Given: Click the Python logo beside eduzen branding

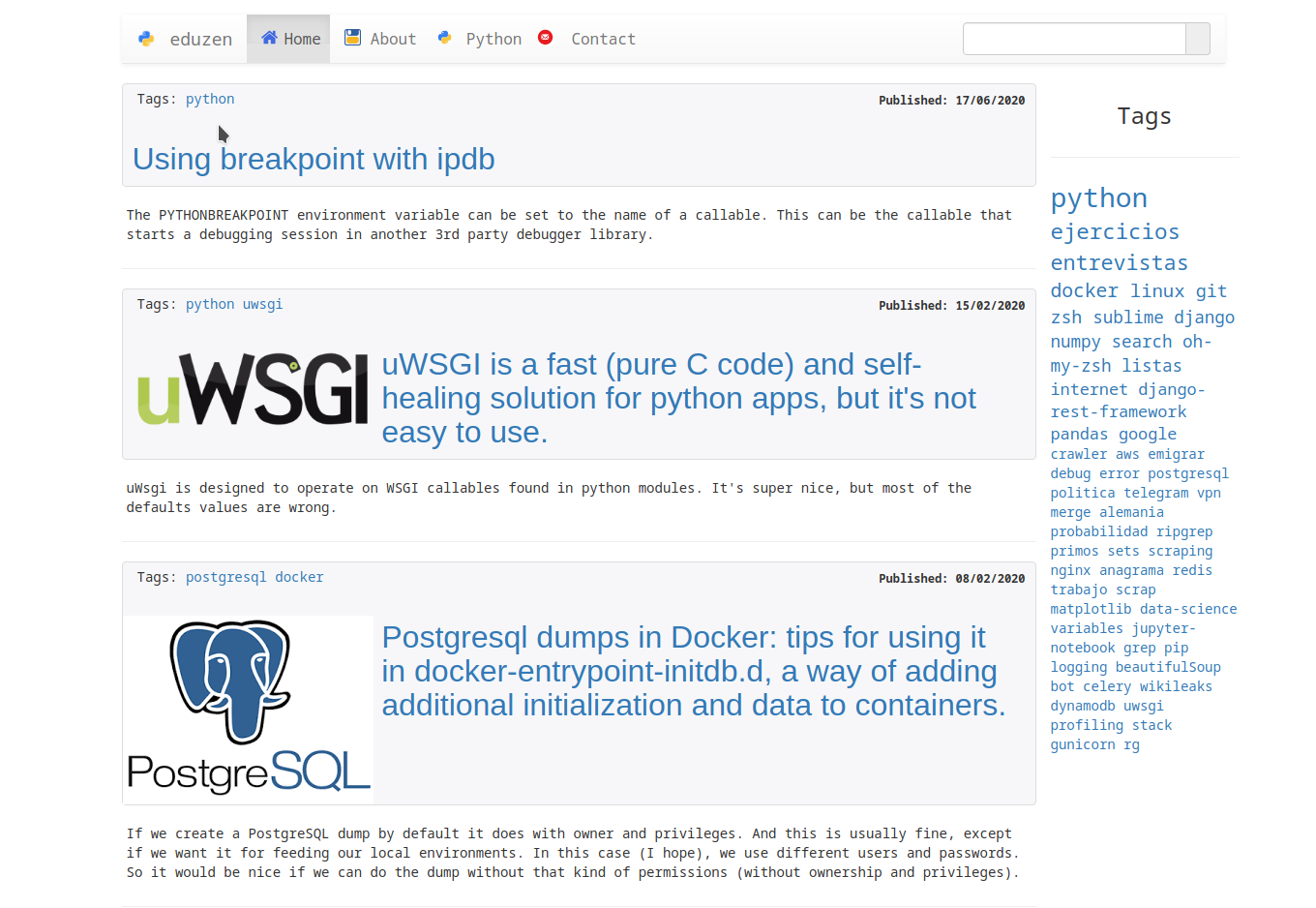Looking at the screenshot, I should point(145,38).
